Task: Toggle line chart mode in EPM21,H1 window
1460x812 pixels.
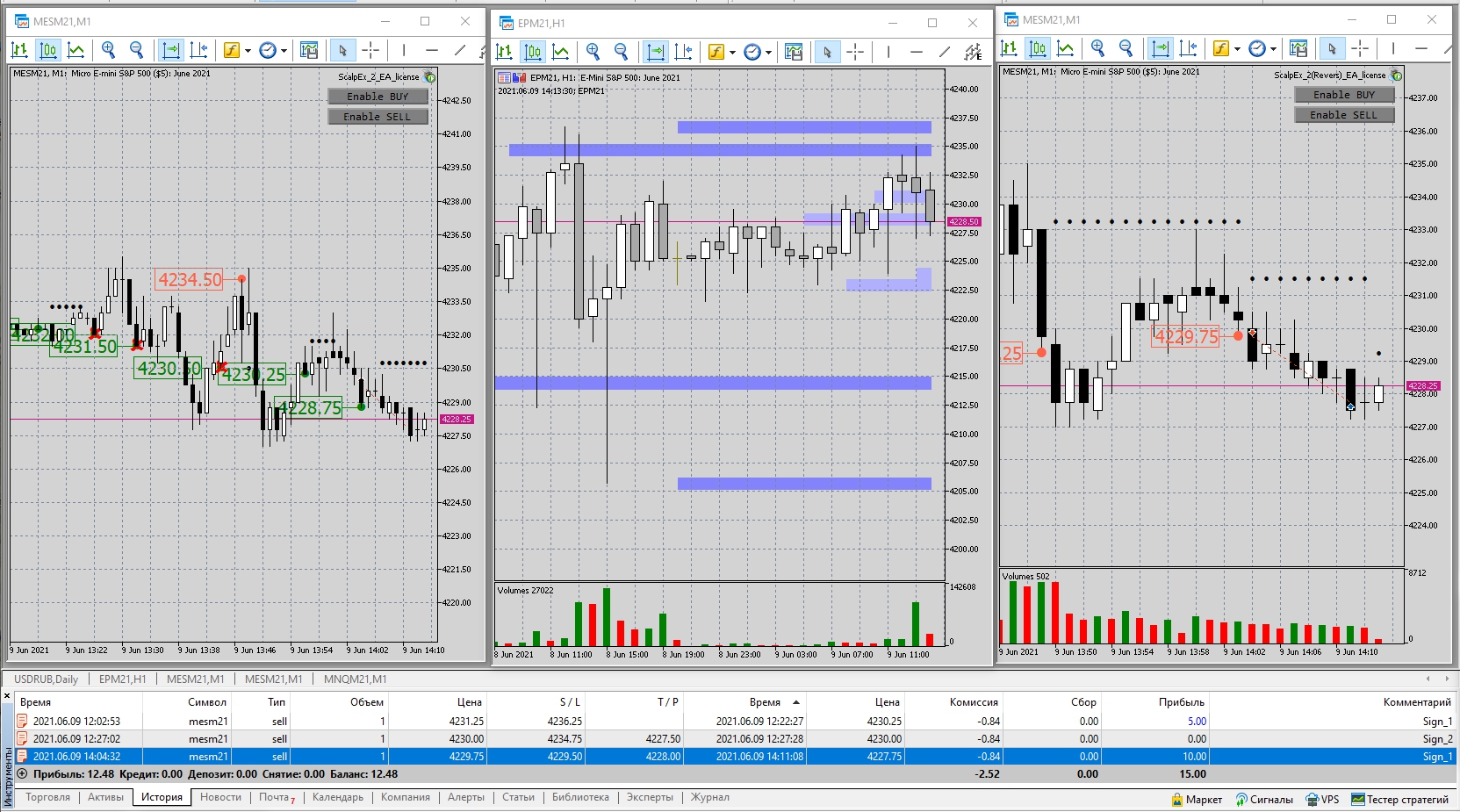Action: point(561,52)
